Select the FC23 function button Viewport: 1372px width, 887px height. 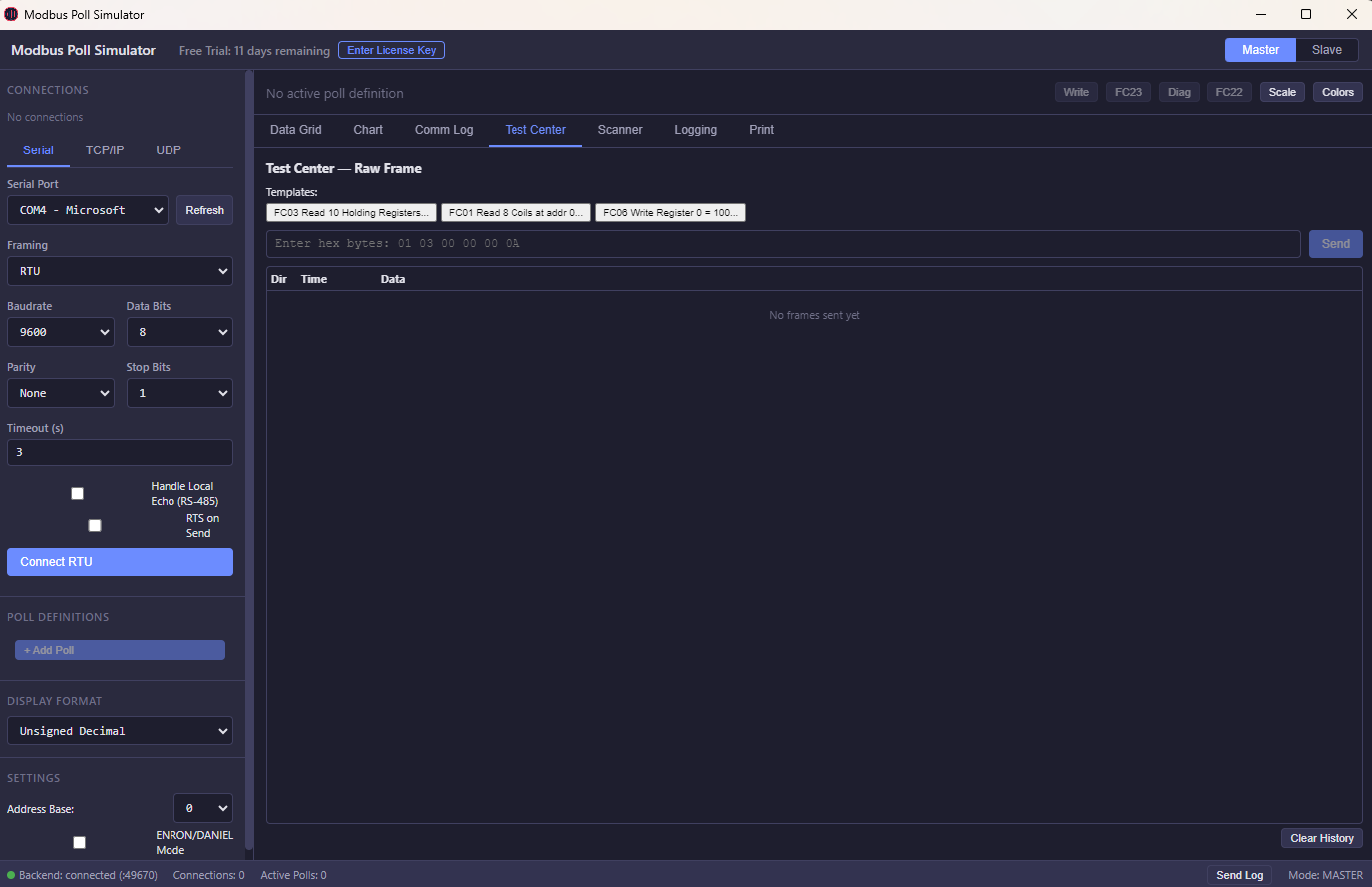tap(1128, 91)
